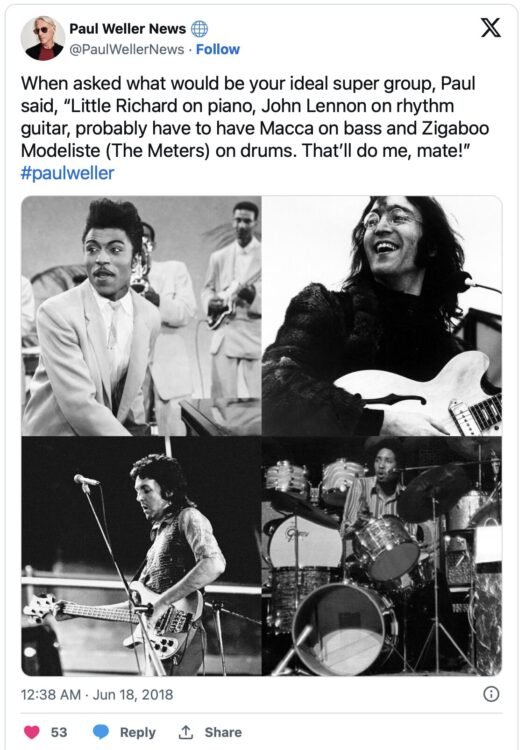Click the share upload arrow icon
This screenshot has width=525, height=750.
click(185, 731)
